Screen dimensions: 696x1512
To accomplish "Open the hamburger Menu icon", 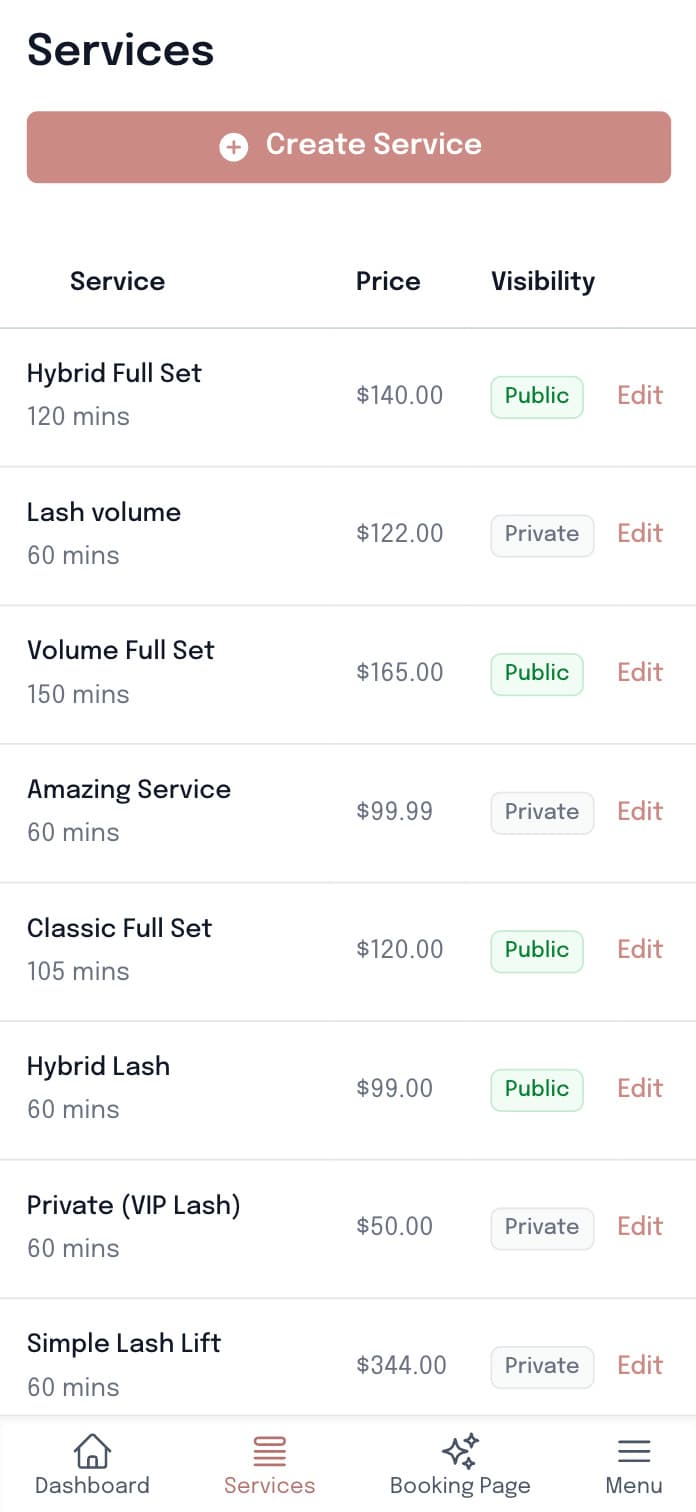I will coord(633,1448).
